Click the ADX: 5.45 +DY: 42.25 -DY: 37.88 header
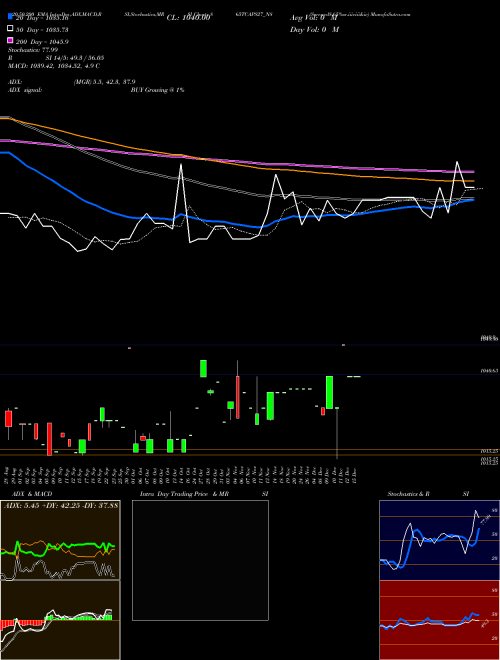The image size is (500, 660). click(61, 505)
